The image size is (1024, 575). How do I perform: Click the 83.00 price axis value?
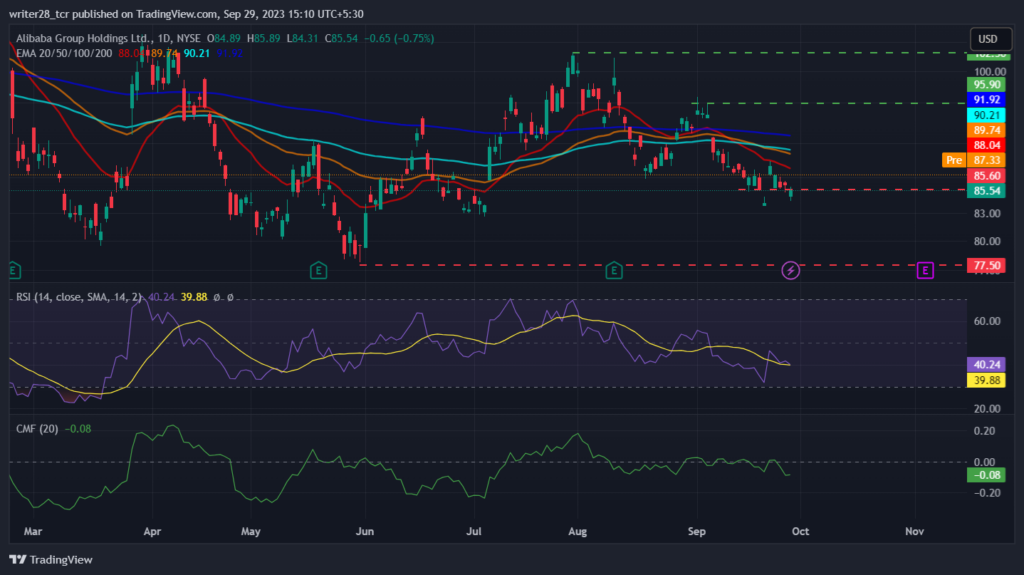987,214
